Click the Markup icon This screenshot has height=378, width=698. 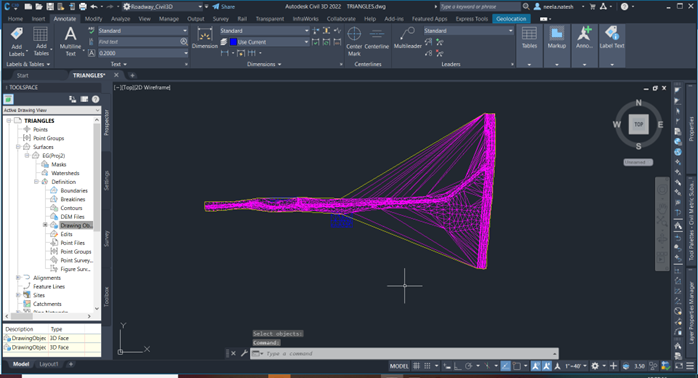(556, 37)
